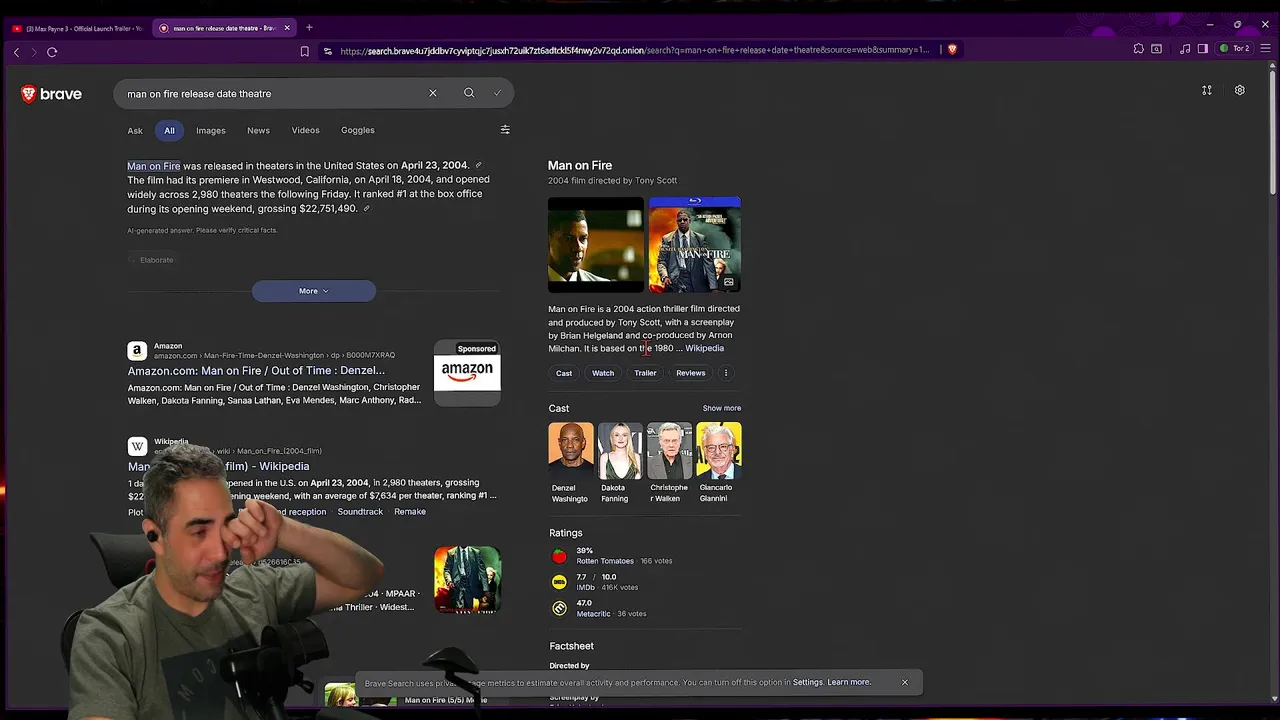Reload the page with the refresh icon
1280x720 pixels.
(52, 52)
